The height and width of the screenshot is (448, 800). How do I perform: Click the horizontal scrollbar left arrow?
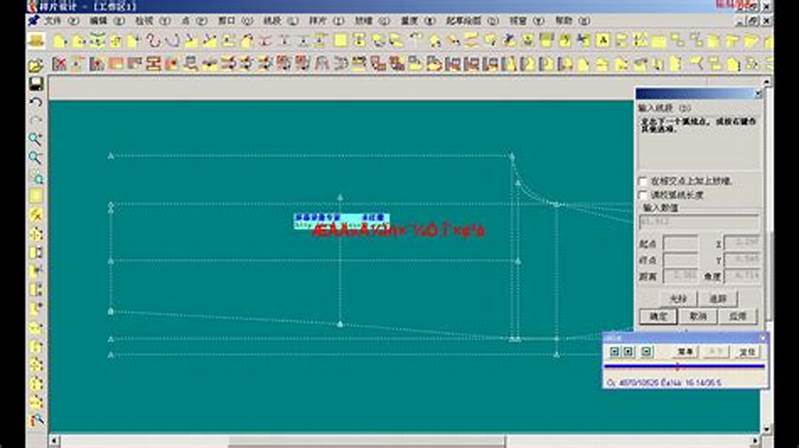[54, 440]
